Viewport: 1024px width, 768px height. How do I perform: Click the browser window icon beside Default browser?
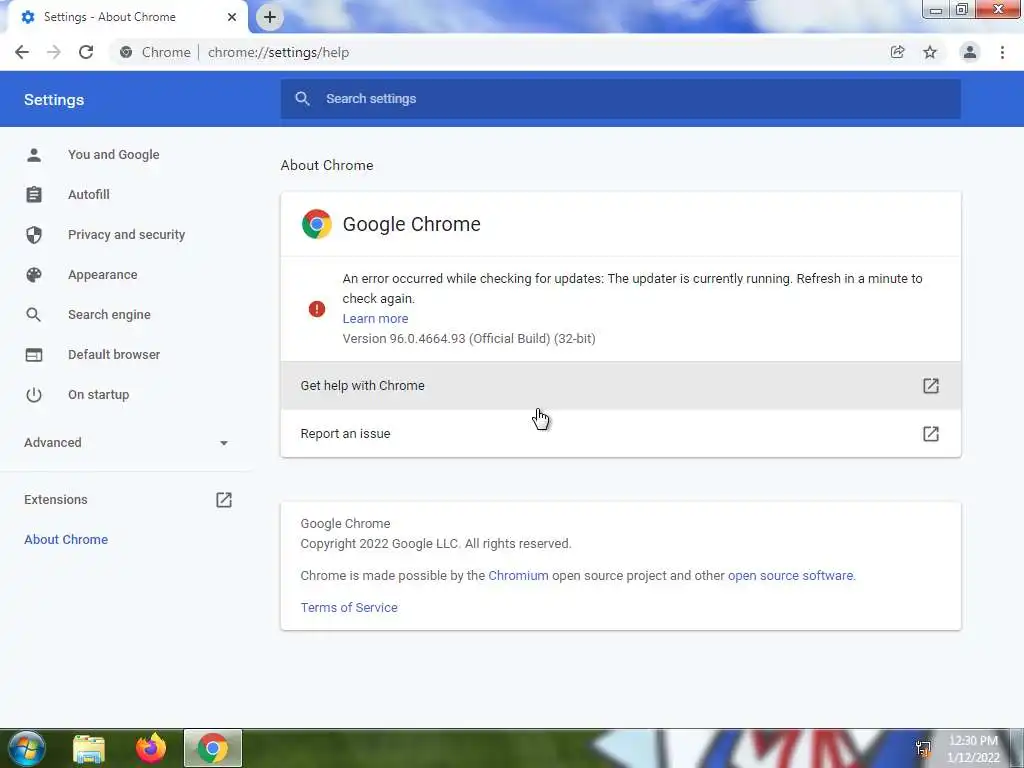[34, 355]
